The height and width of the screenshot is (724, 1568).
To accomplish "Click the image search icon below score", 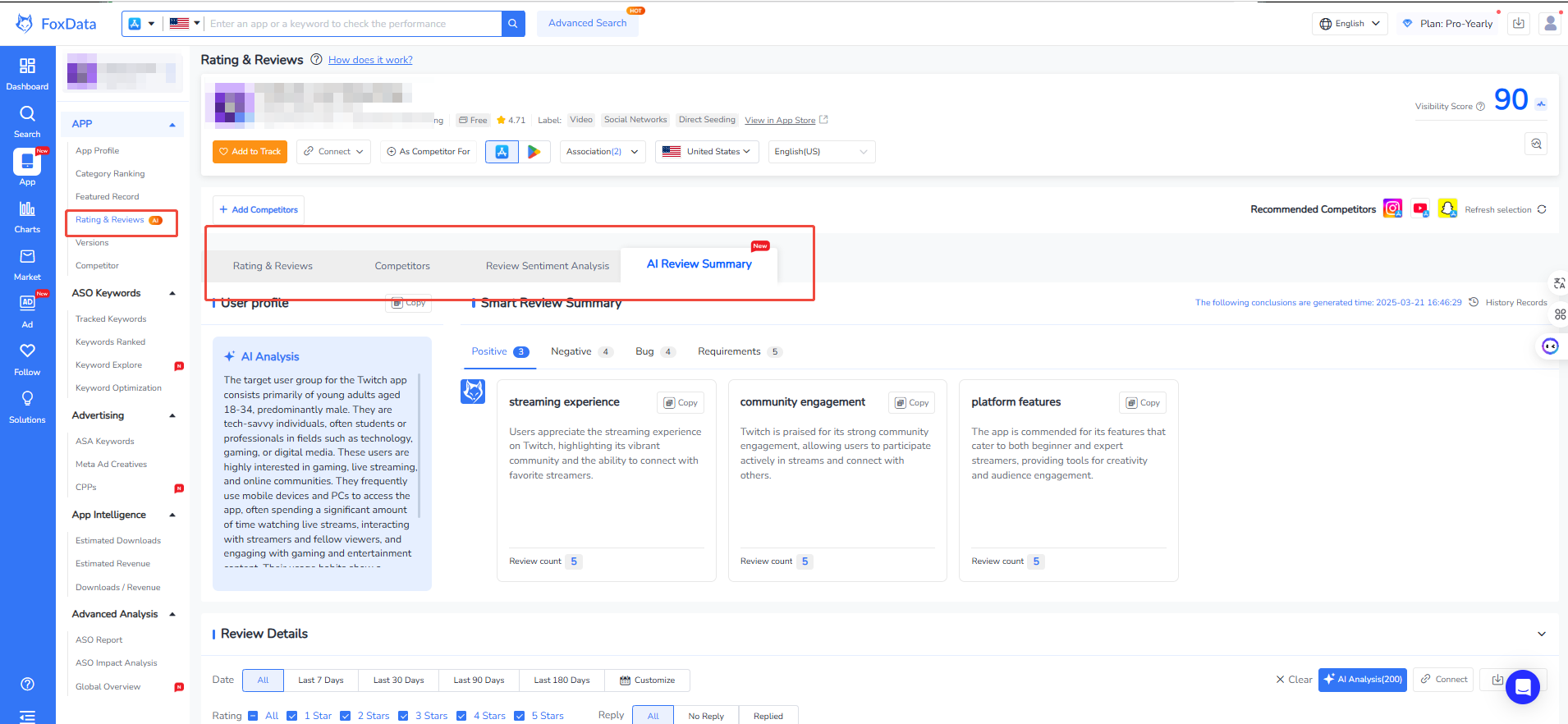I will coord(1536,144).
